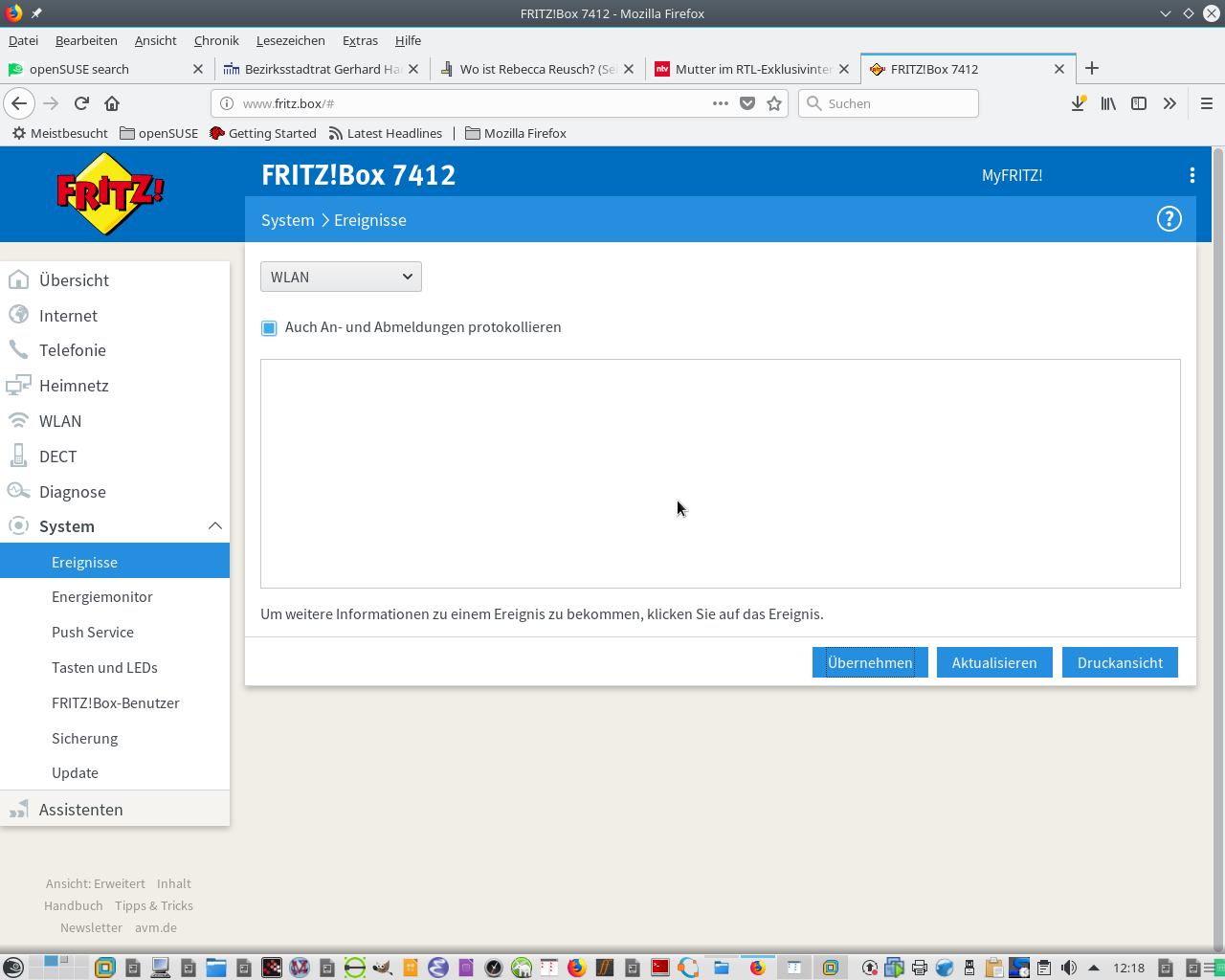Click the Diagnose icon in sidebar
Screen dimensions: 1225x980
pos(18,491)
